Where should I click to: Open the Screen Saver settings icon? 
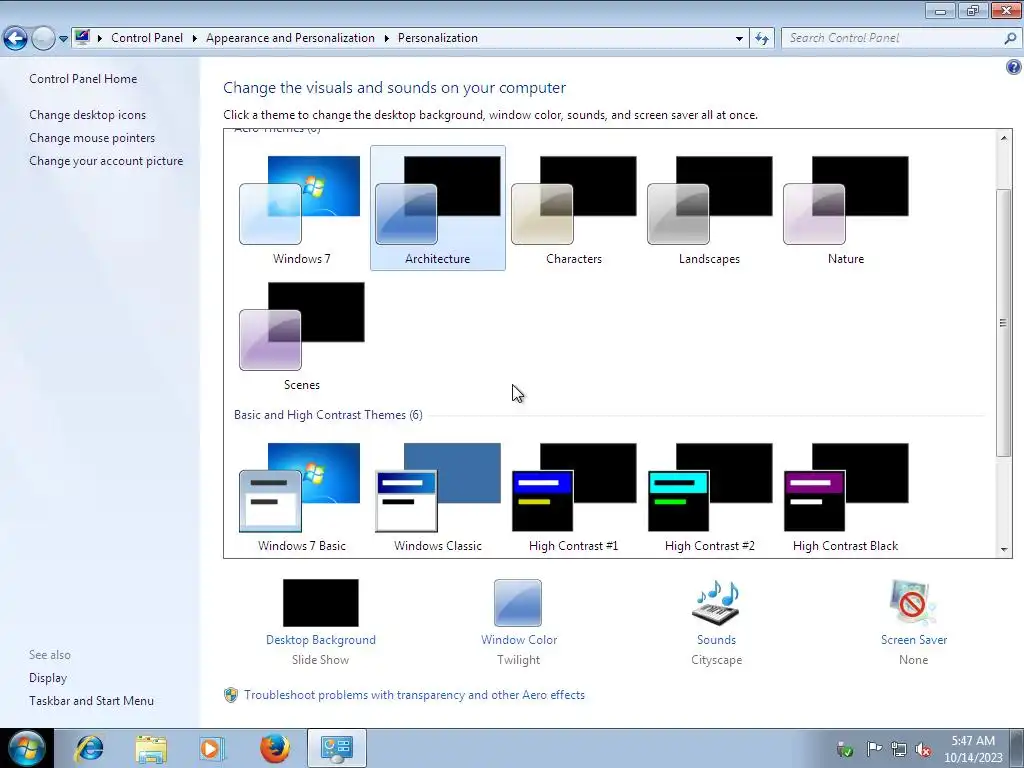(x=913, y=603)
